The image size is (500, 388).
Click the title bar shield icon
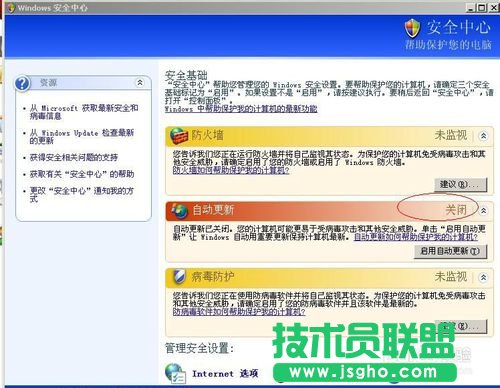coord(10,7)
